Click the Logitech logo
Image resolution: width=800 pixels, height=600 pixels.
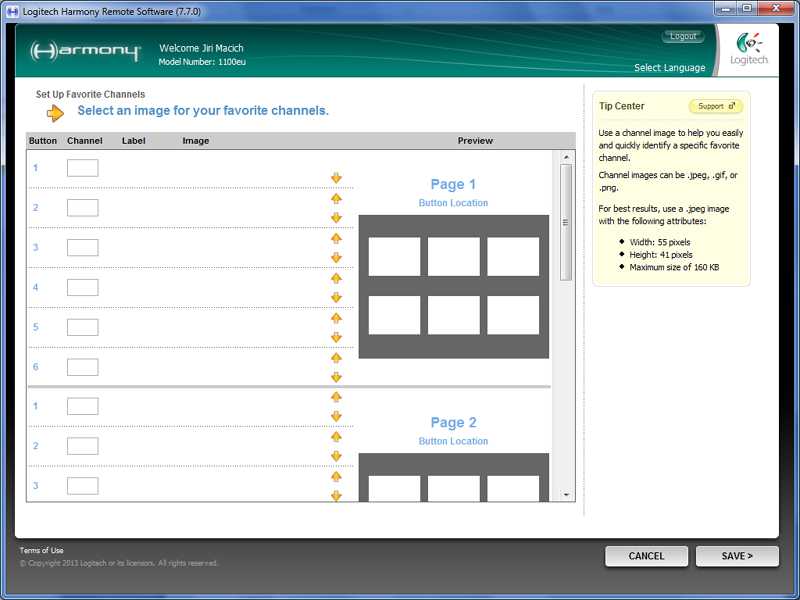[751, 50]
